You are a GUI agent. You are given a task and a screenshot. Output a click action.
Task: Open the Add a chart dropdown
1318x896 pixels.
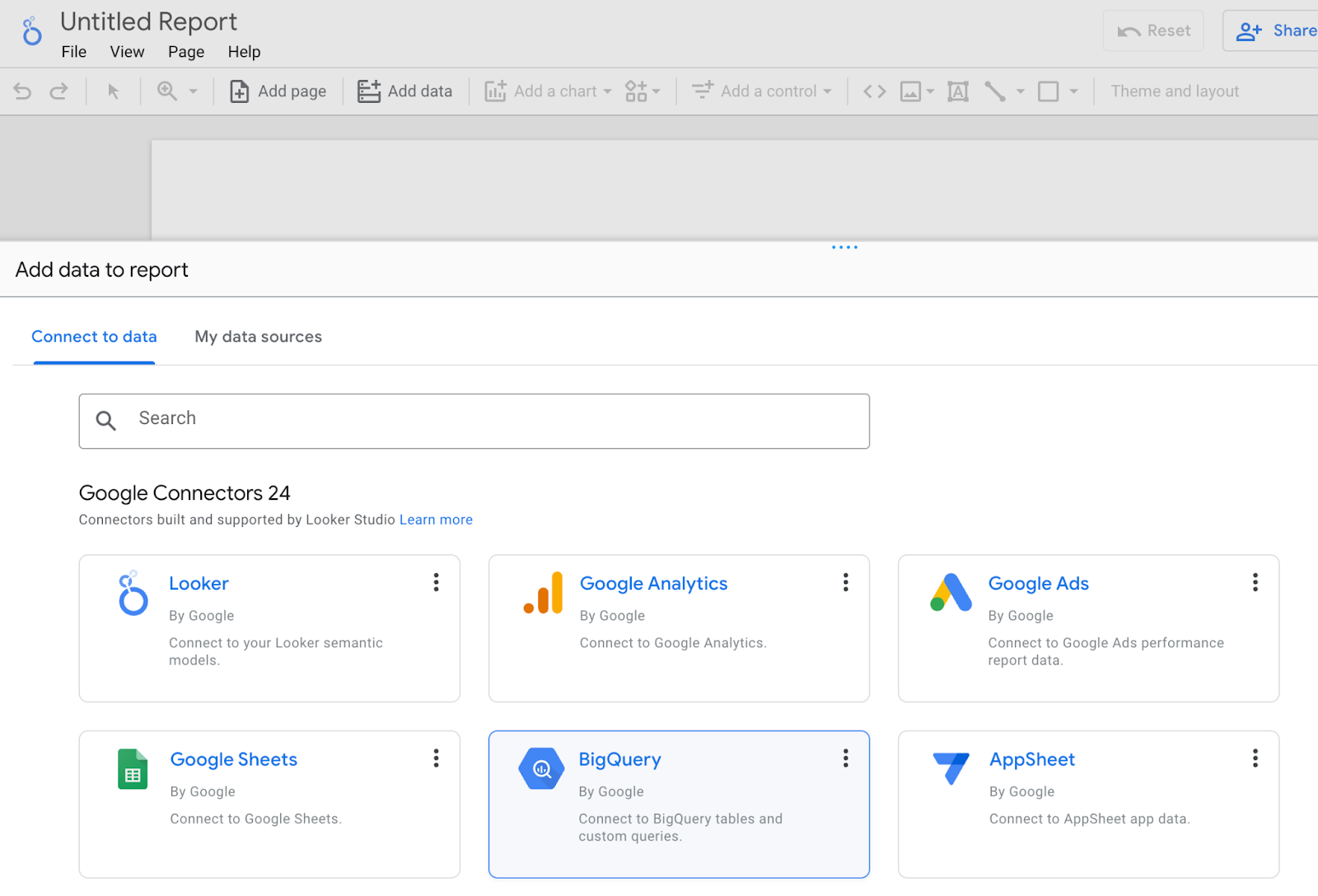(548, 91)
